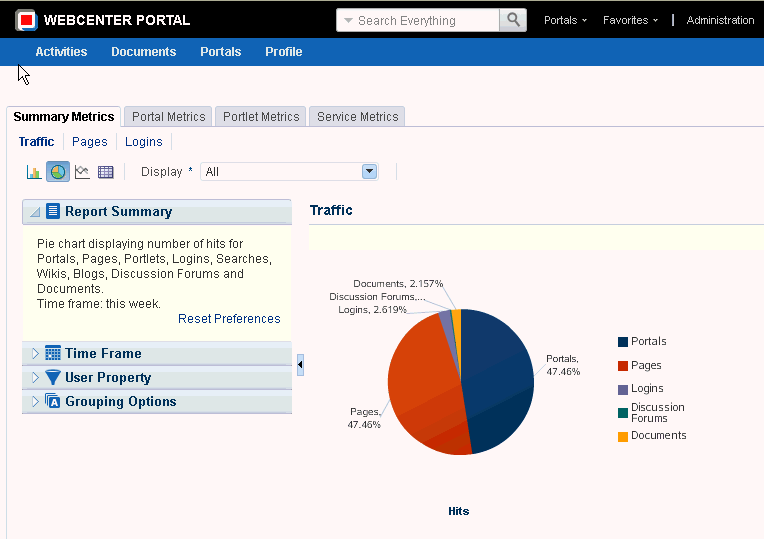764x539 pixels.
Task: Click the 'Pages, 47.46%' chart label
Action: (x=364, y=418)
